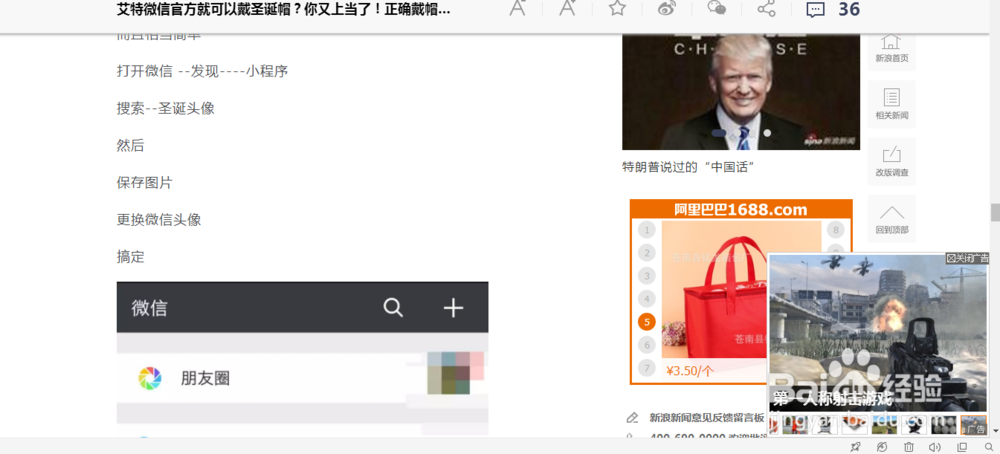The height and width of the screenshot is (454, 1000).
Task: Click the text line 然后
Action: [x=130, y=145]
